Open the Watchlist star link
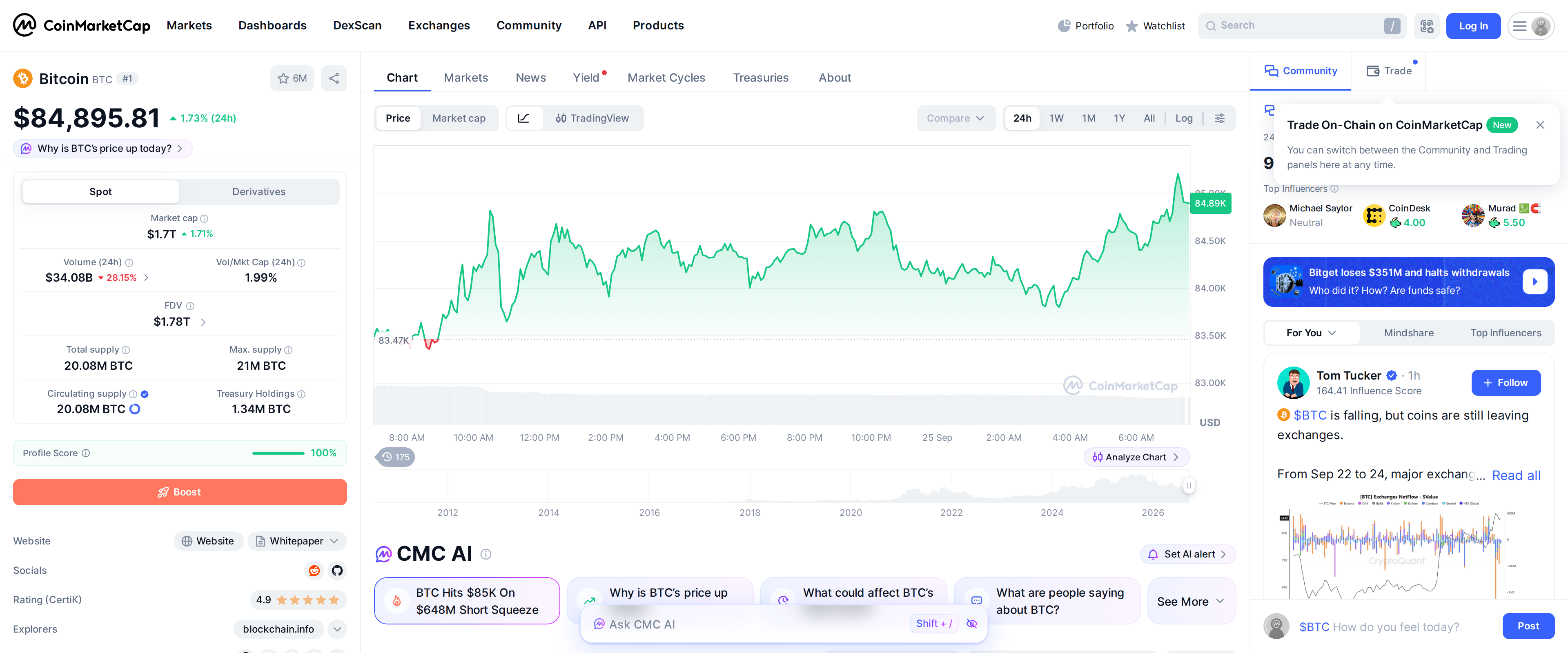 click(x=1155, y=26)
